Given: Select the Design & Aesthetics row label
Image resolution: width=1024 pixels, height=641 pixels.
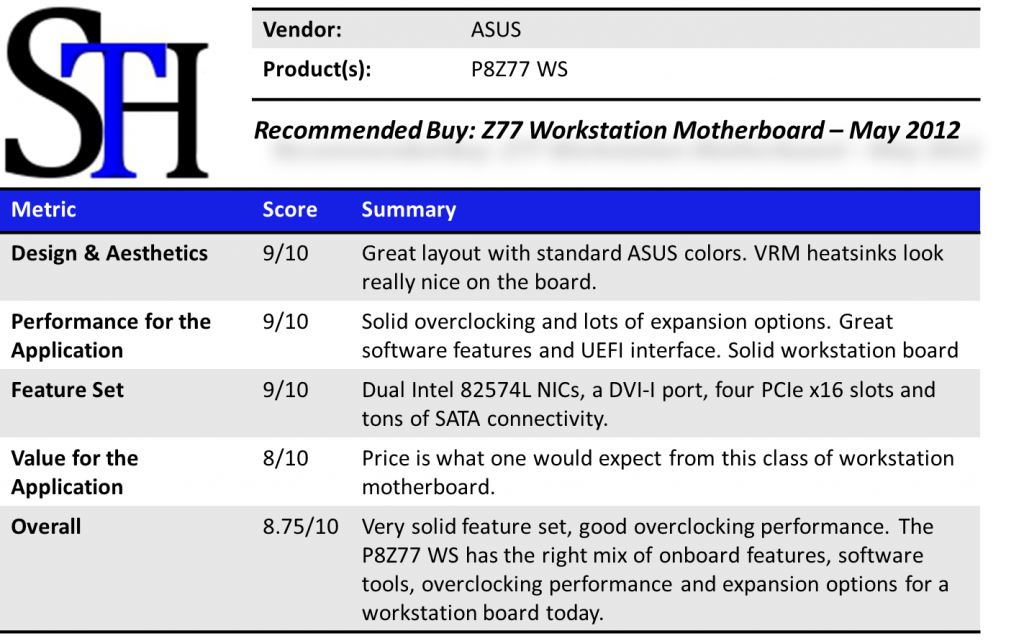Looking at the screenshot, I should click(109, 253).
